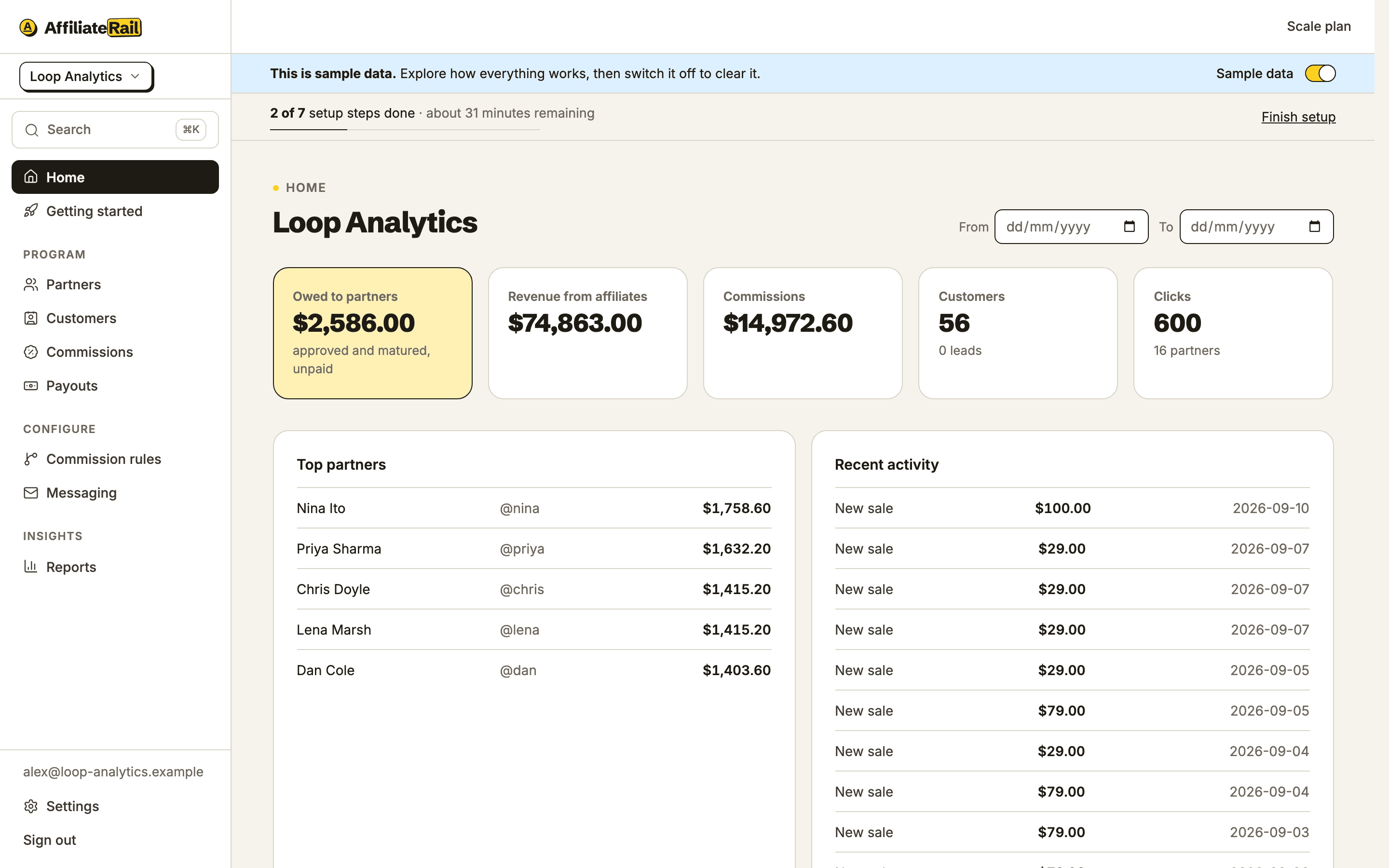The width and height of the screenshot is (1389, 868).
Task: Click the Settings gear icon
Action: tap(31, 806)
